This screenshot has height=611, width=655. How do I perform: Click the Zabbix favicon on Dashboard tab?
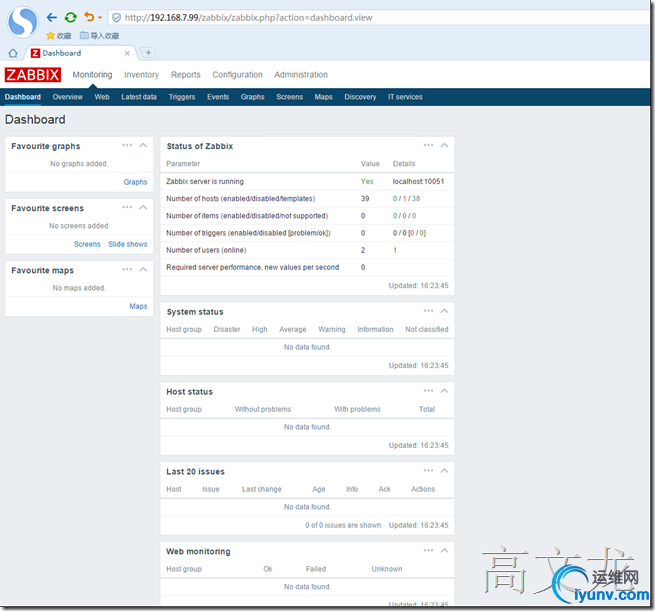[36, 53]
